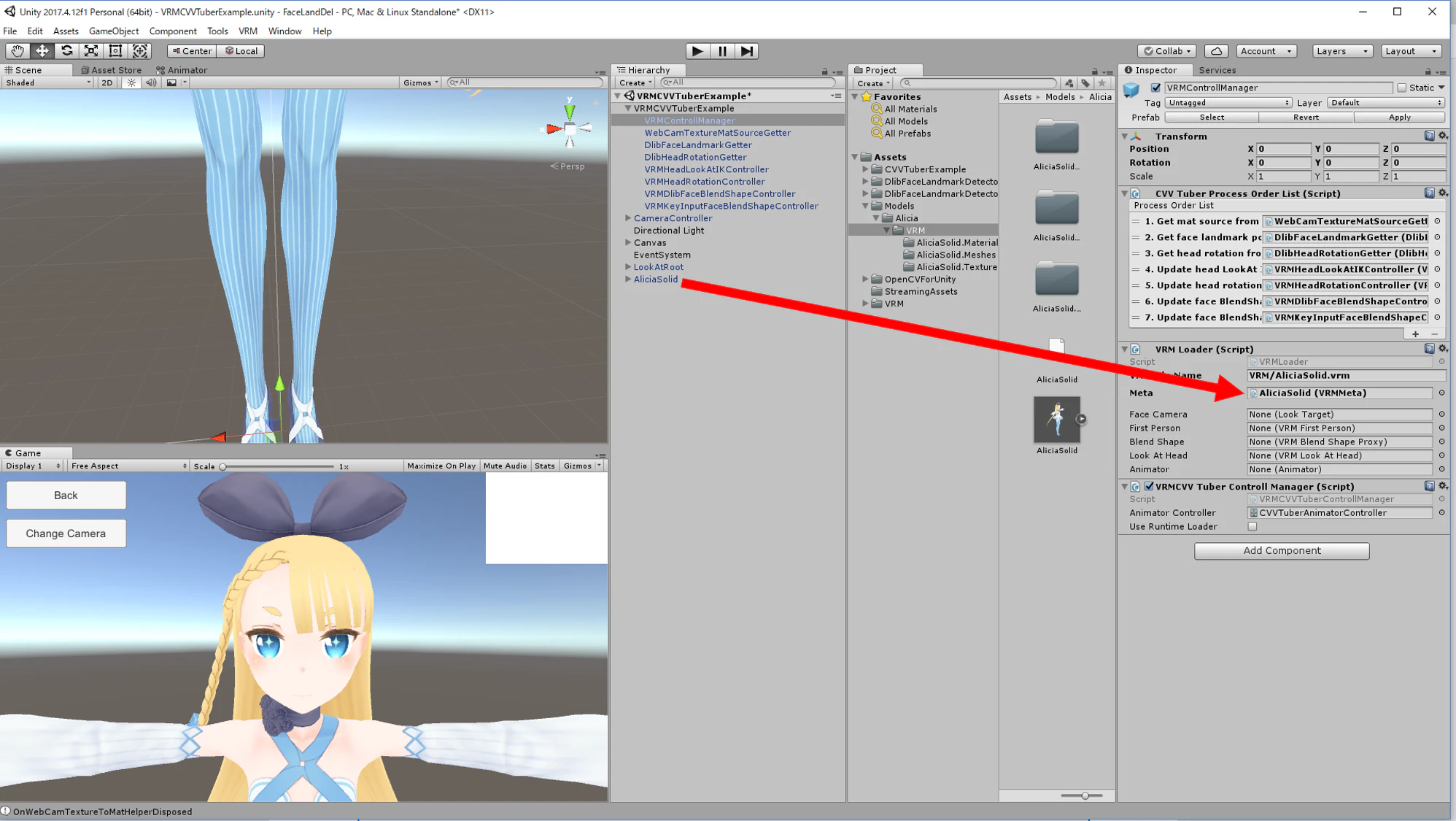Select the Hand tool in toolbar
This screenshot has height=821, width=1456.
coord(18,50)
